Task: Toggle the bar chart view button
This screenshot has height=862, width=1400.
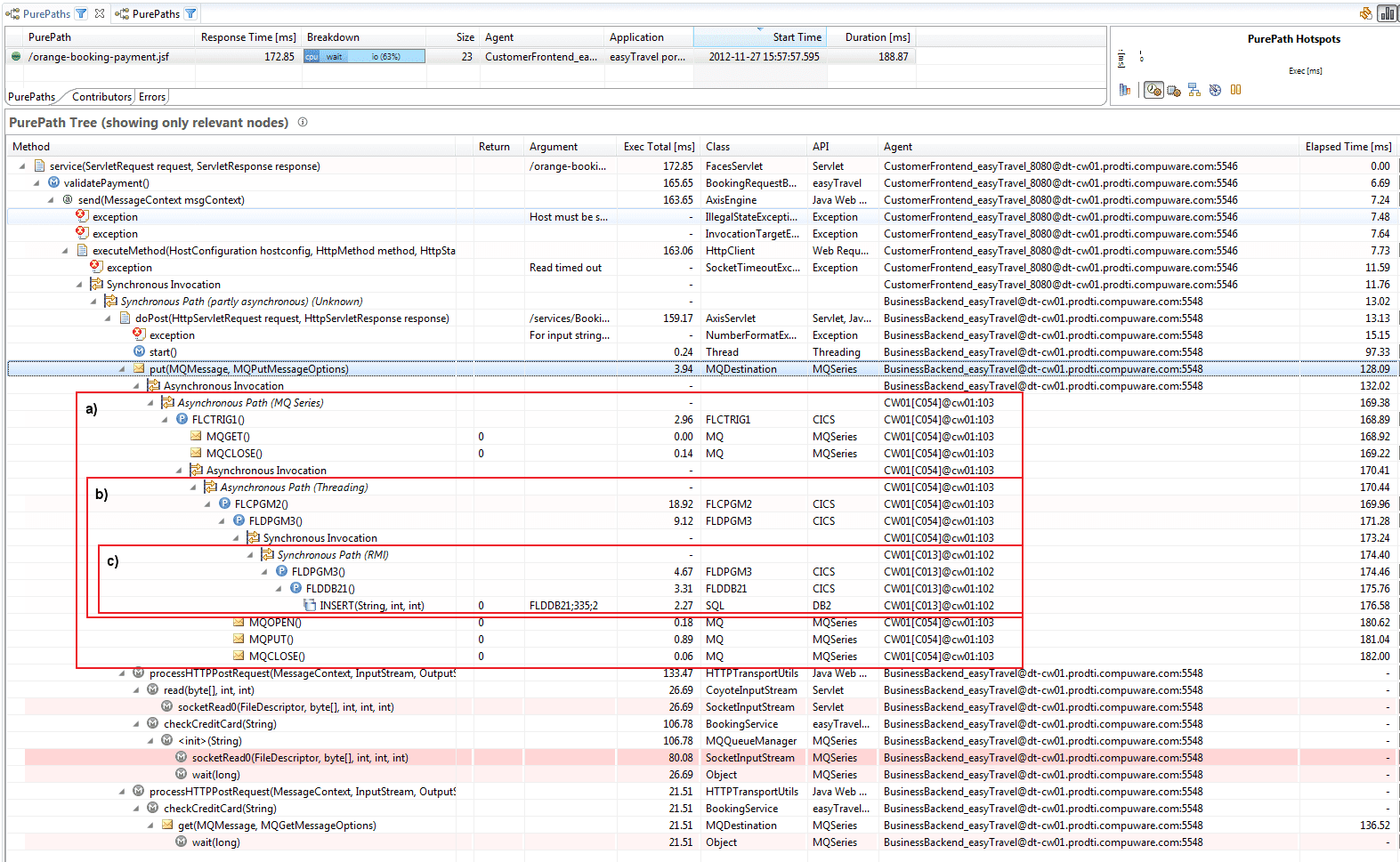Action: pyautogui.click(x=1388, y=13)
